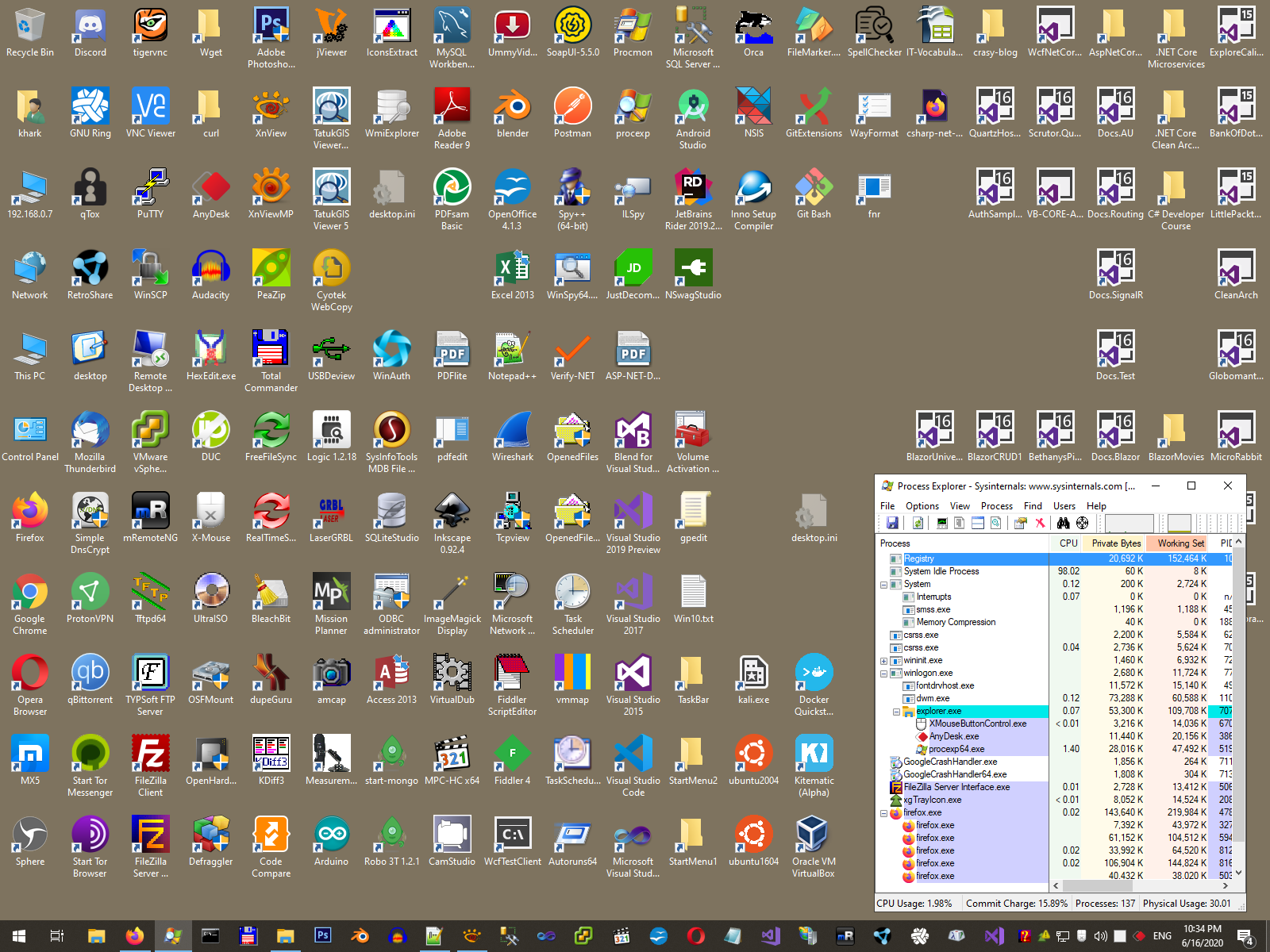Open Task View on the taskbar
Viewport: 1270px width, 952px height.
tap(57, 936)
